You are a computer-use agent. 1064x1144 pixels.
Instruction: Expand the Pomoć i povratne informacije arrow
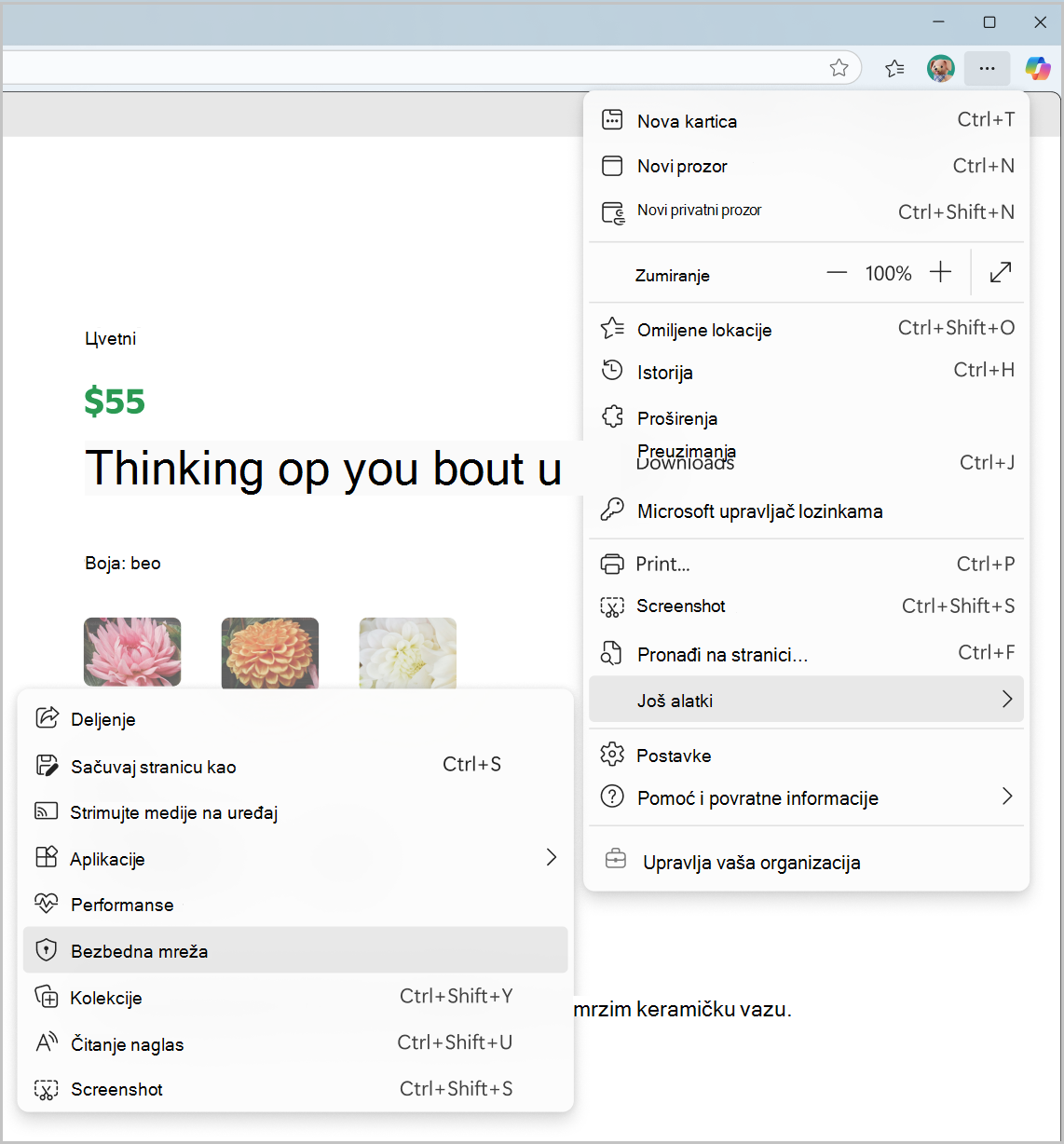(1007, 796)
